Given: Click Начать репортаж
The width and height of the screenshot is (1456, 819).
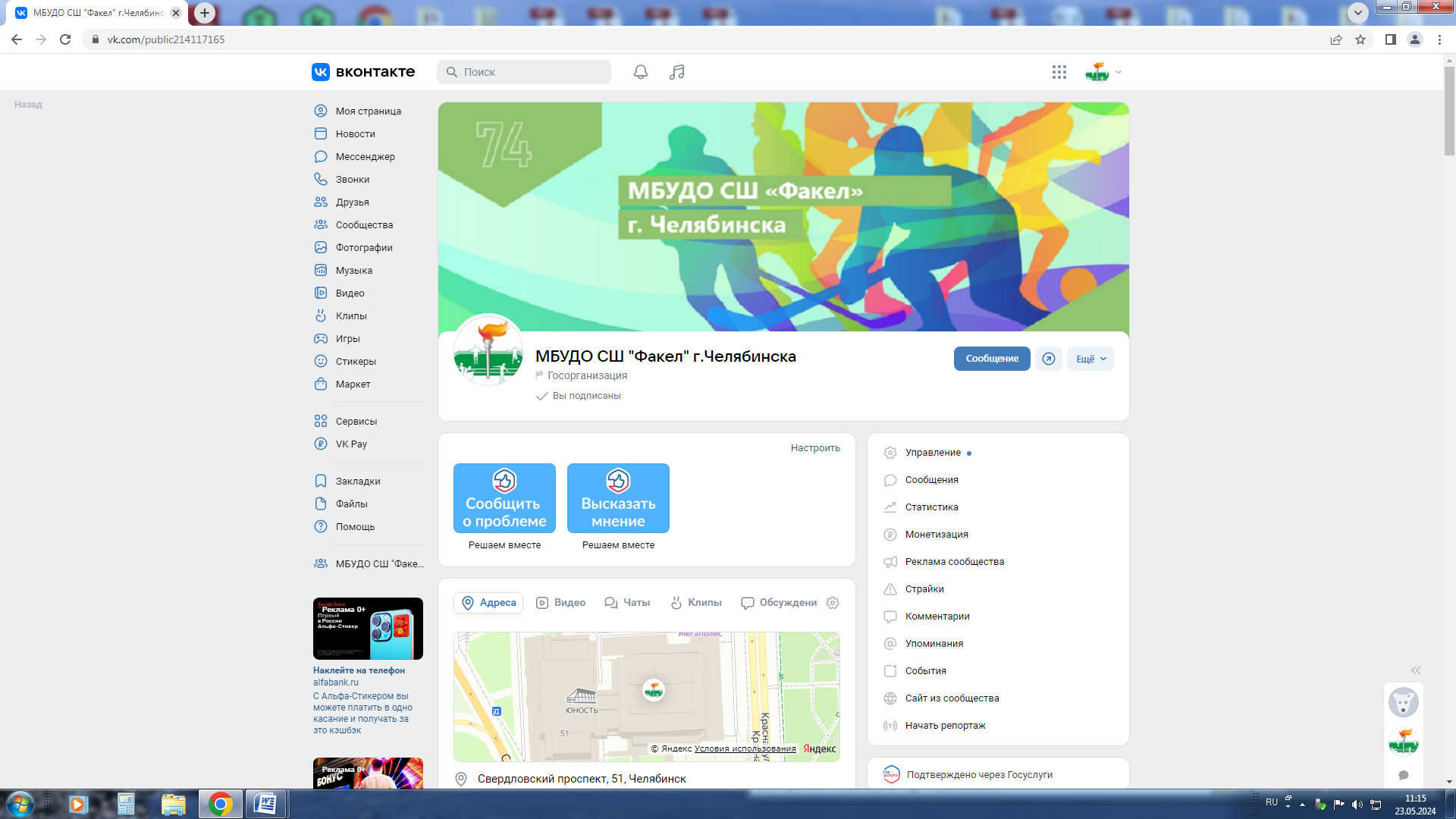Looking at the screenshot, I should pyautogui.click(x=945, y=726).
